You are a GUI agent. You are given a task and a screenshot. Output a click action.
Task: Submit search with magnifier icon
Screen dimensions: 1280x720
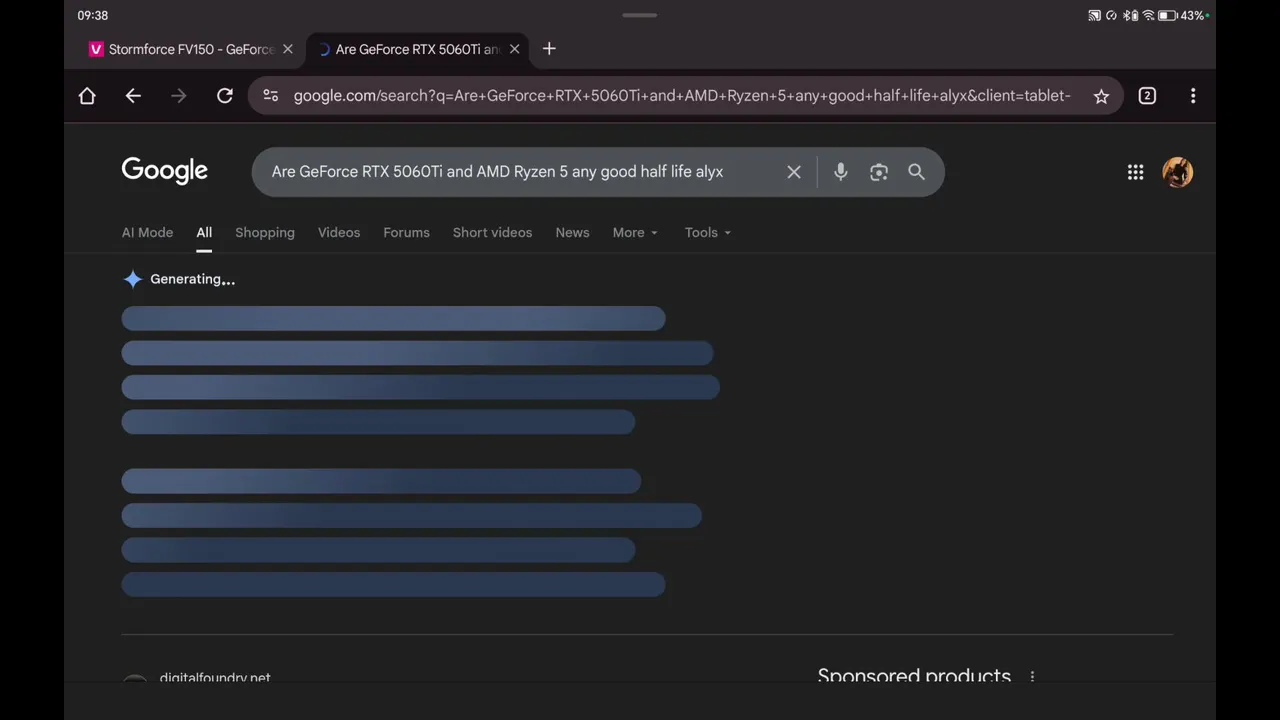tap(916, 172)
